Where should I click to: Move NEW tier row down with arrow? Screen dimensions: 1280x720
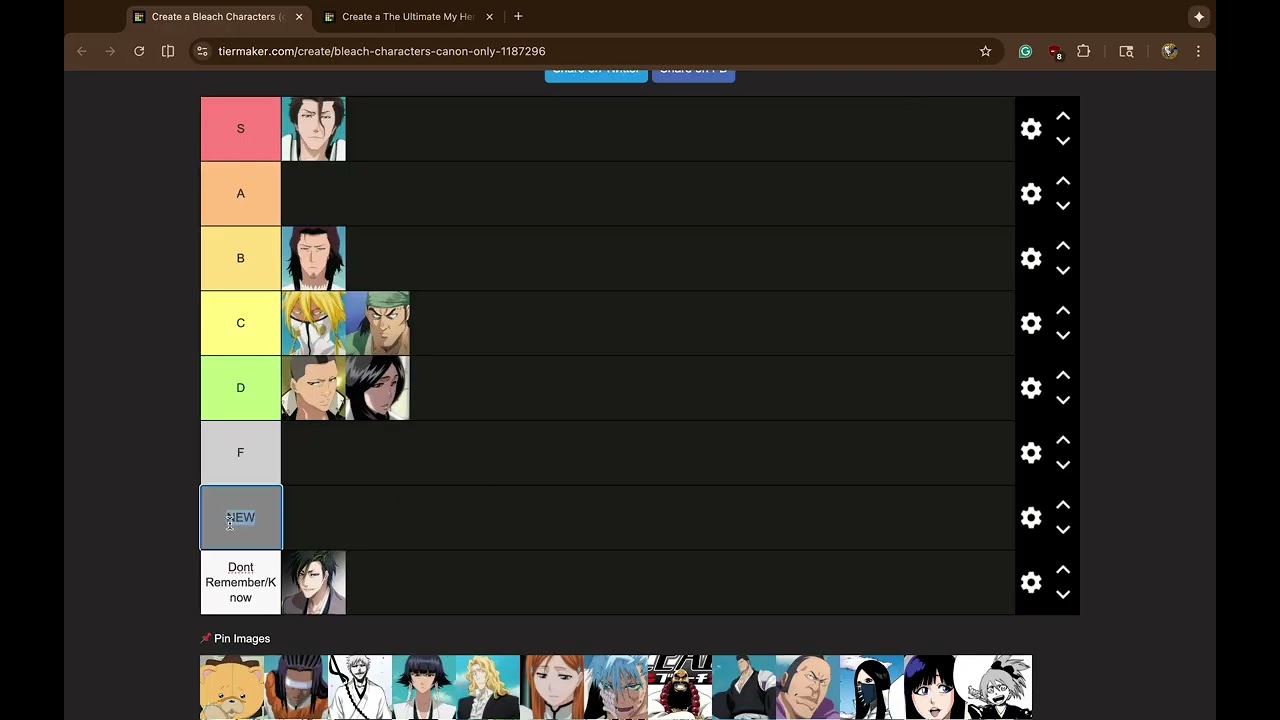coord(1063,529)
